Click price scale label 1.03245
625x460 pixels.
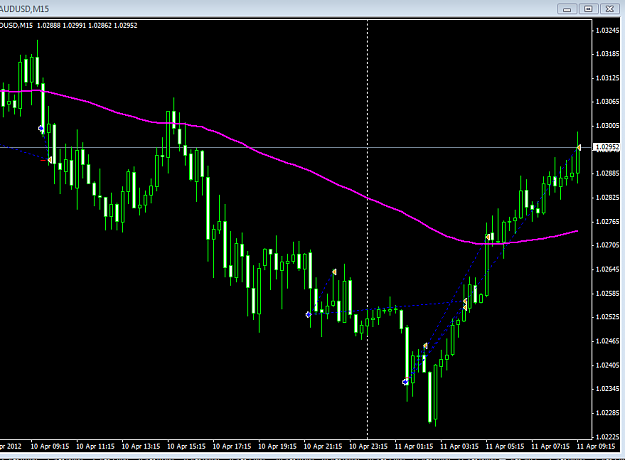click(x=607, y=30)
